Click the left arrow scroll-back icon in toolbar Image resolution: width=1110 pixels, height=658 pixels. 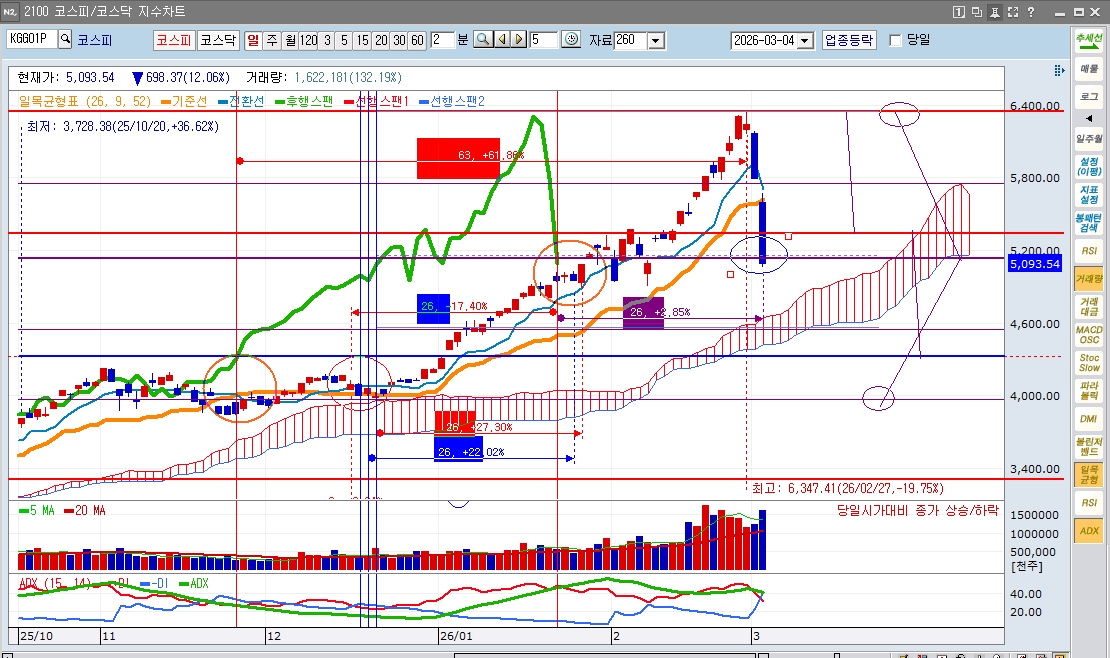(502, 40)
